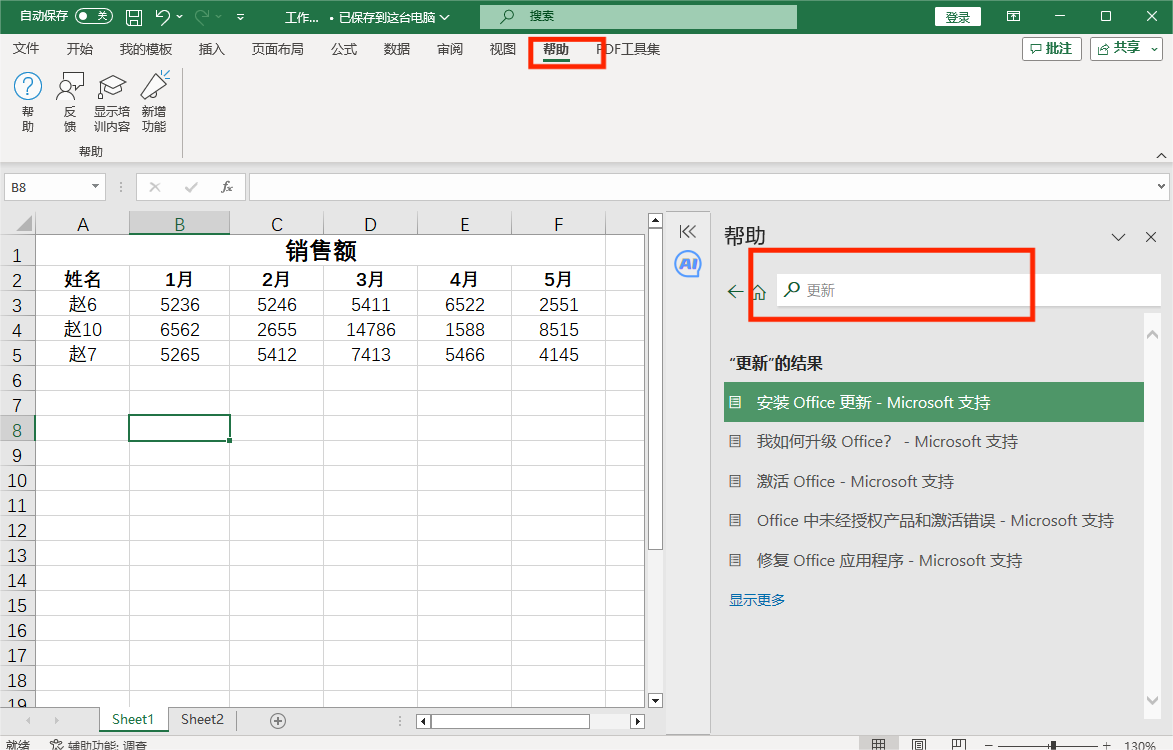Open the Feedback icon in ribbon
This screenshot has height=750, width=1173.
point(70,88)
